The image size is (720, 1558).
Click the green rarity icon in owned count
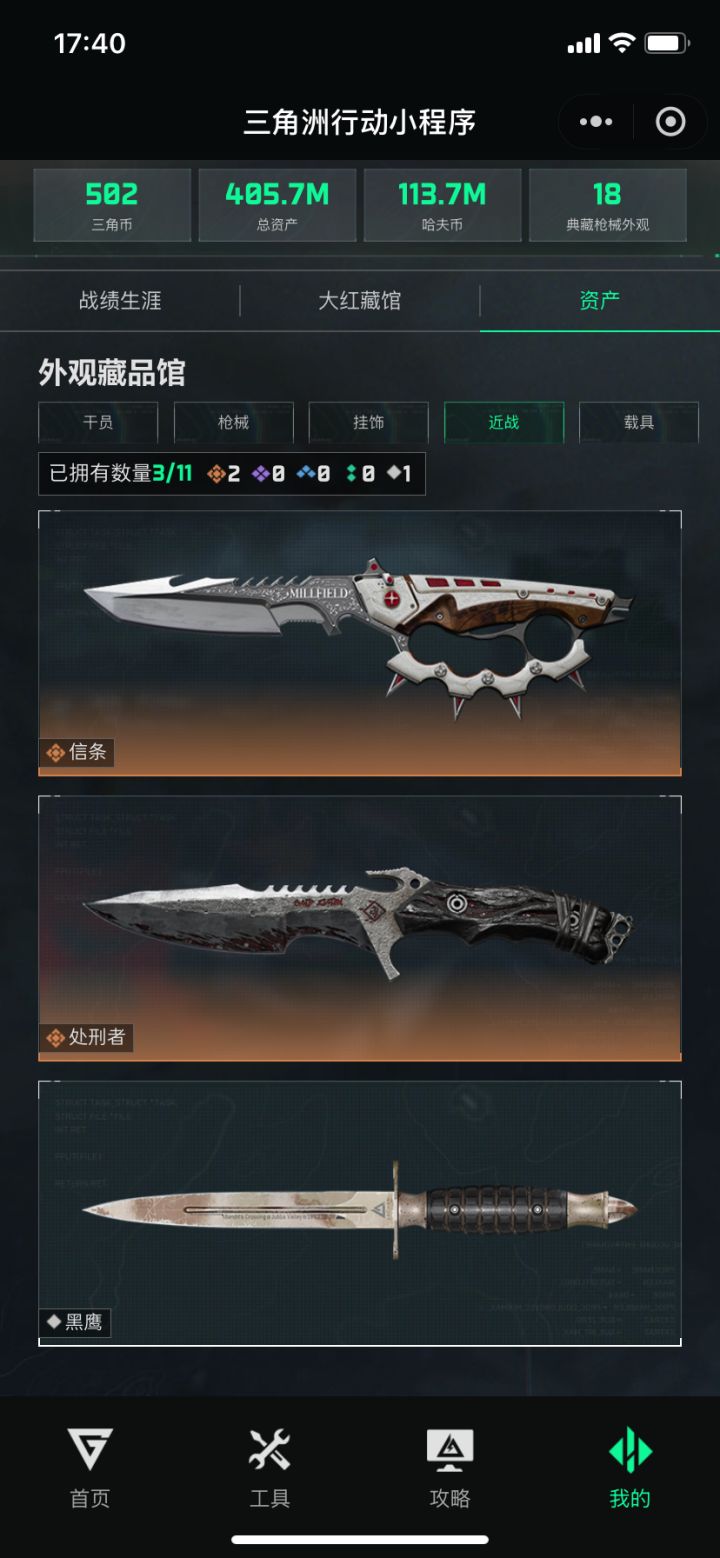(x=351, y=474)
